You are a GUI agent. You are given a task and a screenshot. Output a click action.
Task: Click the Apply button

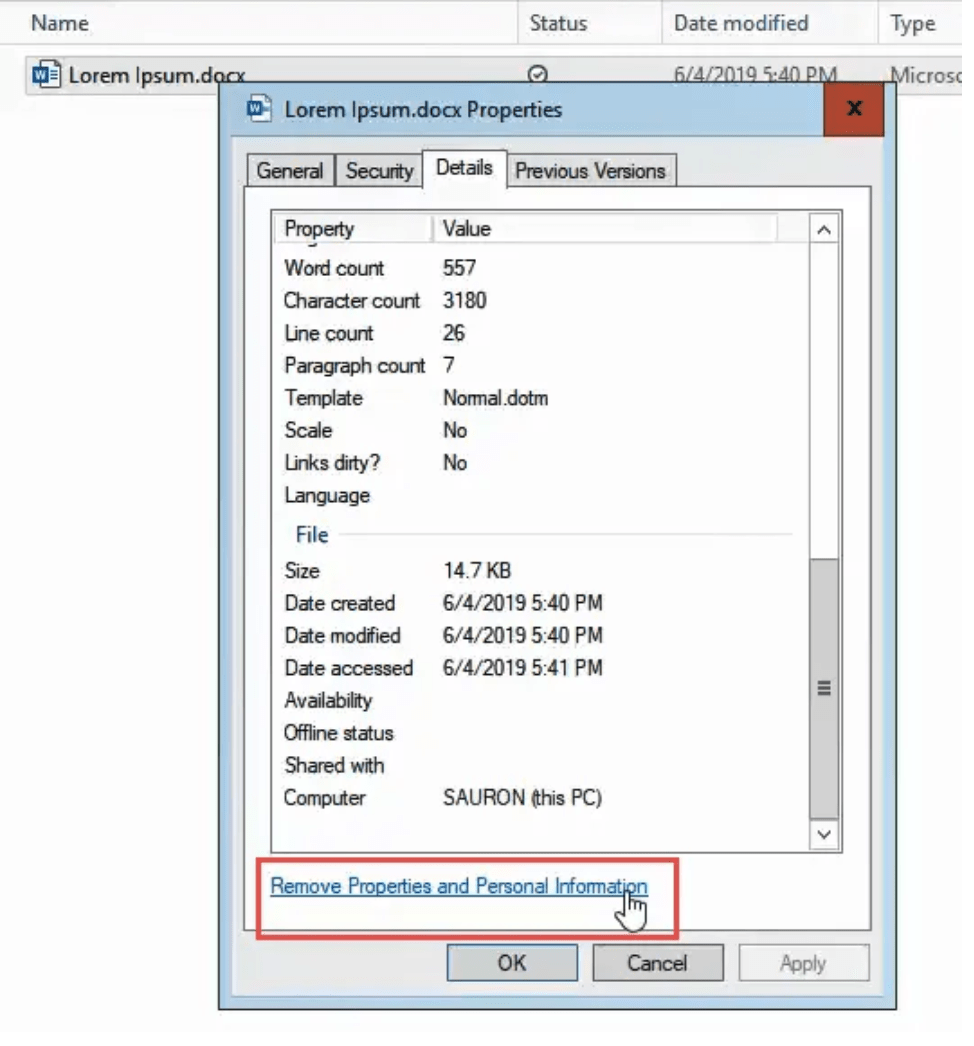pyautogui.click(x=803, y=963)
